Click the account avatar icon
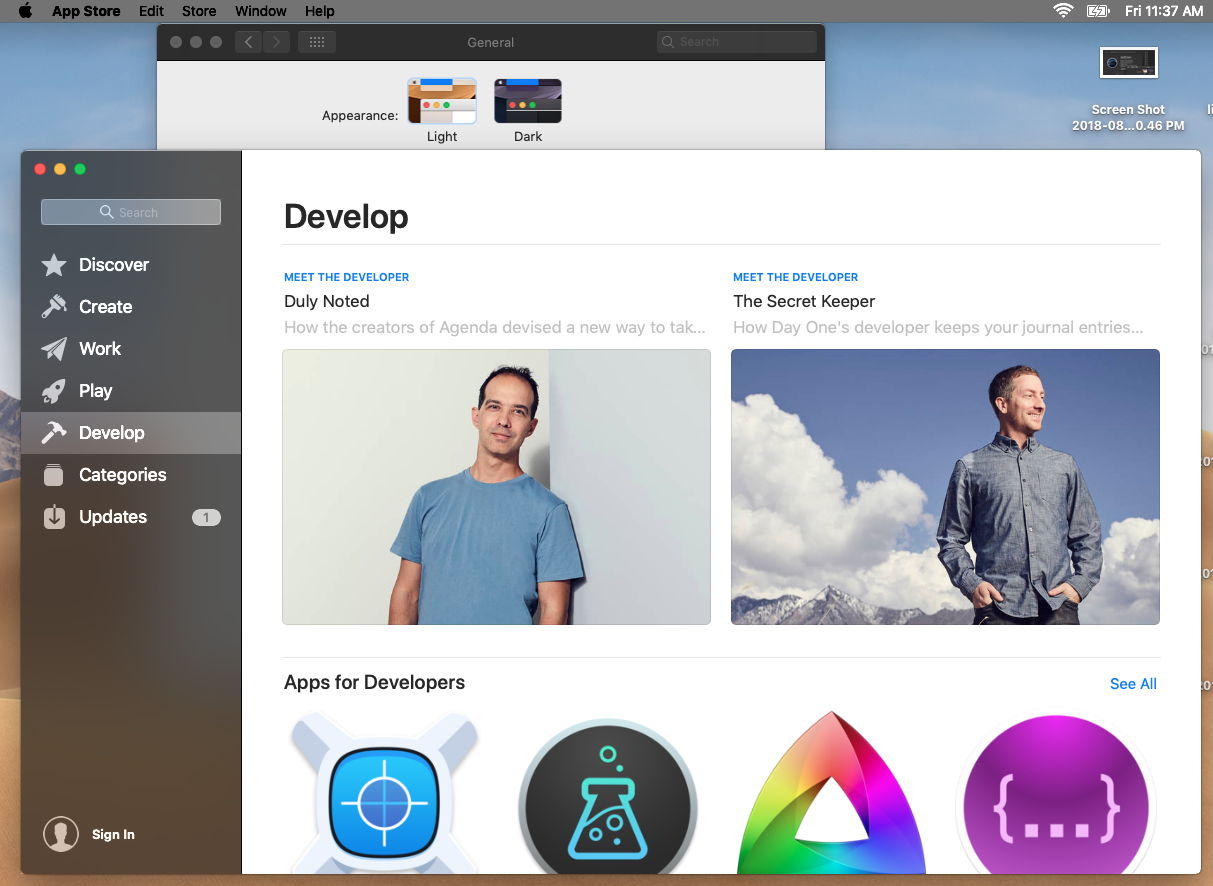 pyautogui.click(x=61, y=835)
